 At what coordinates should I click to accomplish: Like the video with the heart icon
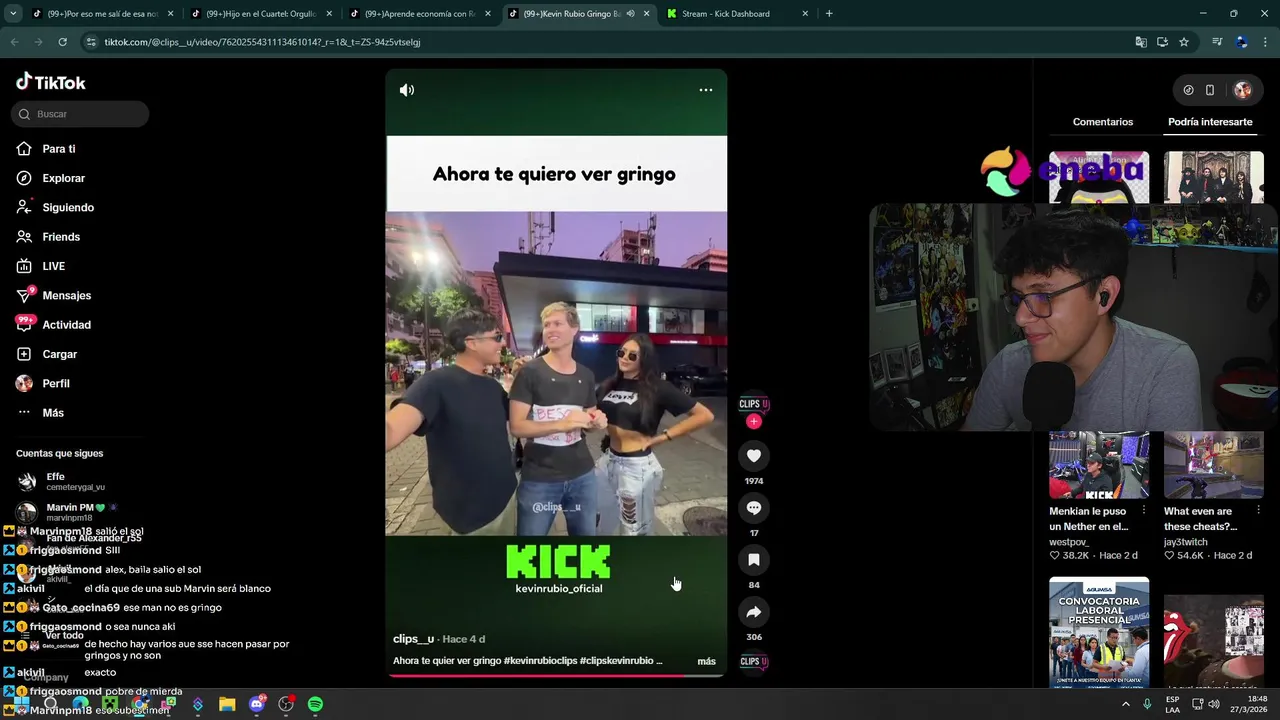[754, 456]
